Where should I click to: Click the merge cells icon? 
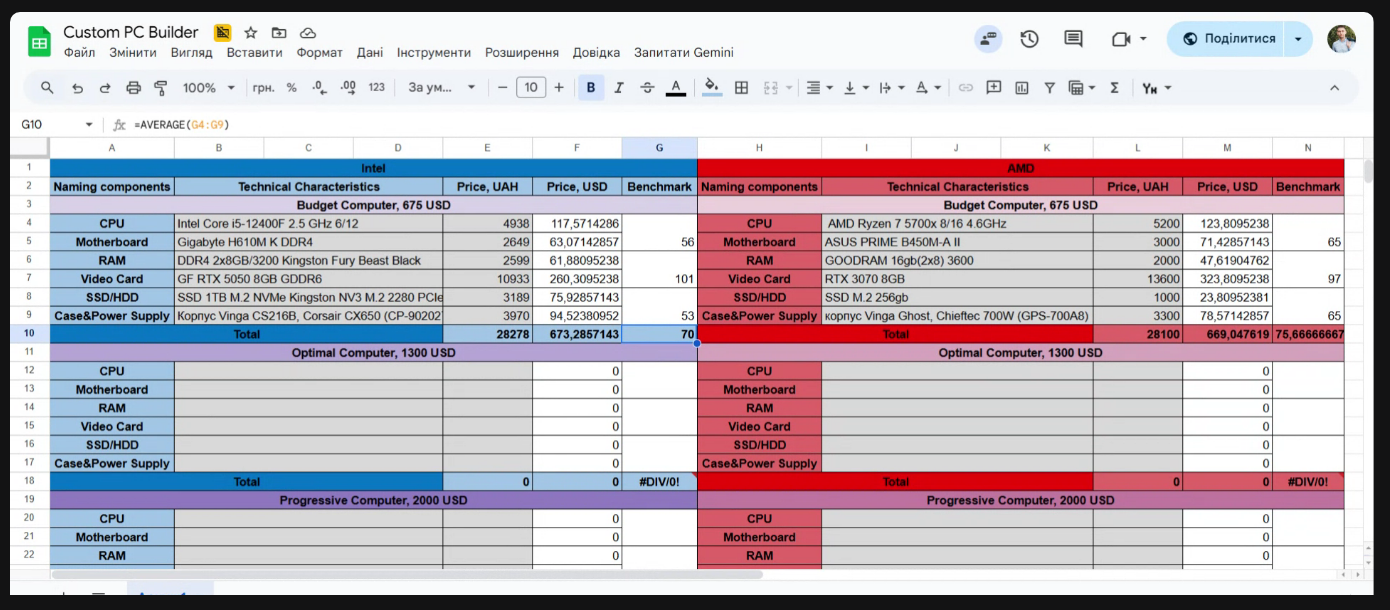[770, 88]
